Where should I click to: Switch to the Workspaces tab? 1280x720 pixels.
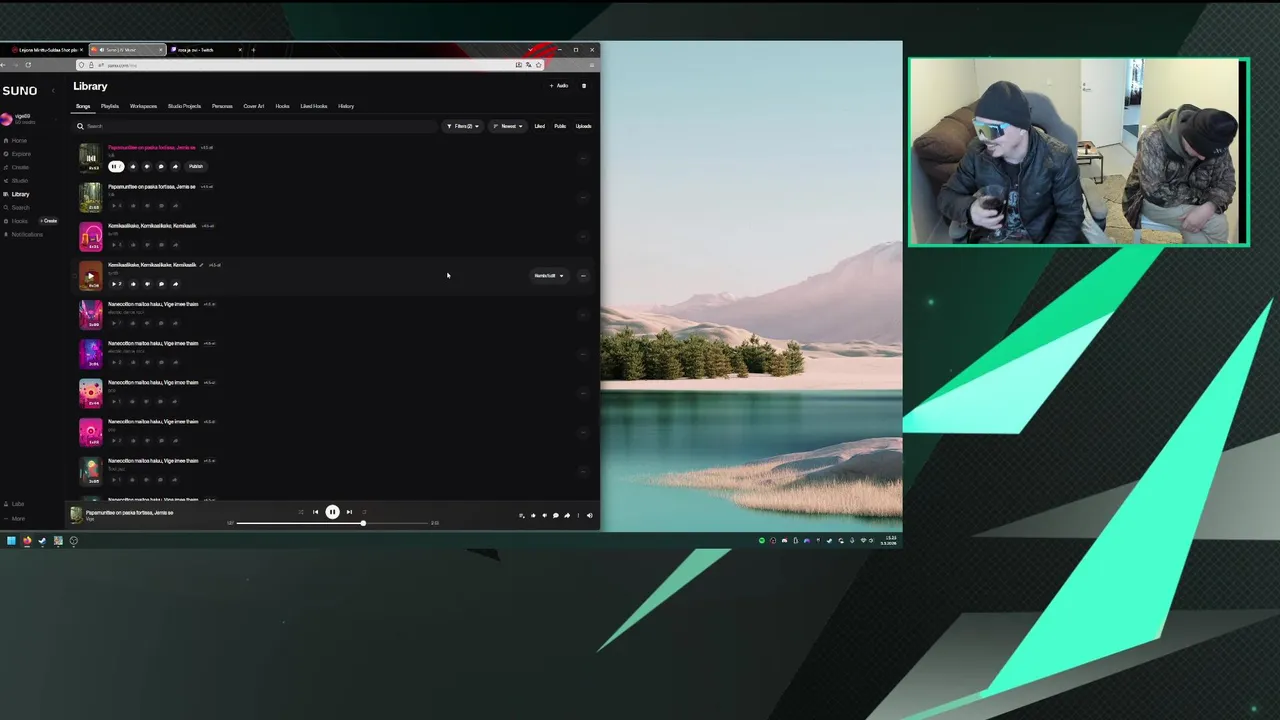[143, 106]
